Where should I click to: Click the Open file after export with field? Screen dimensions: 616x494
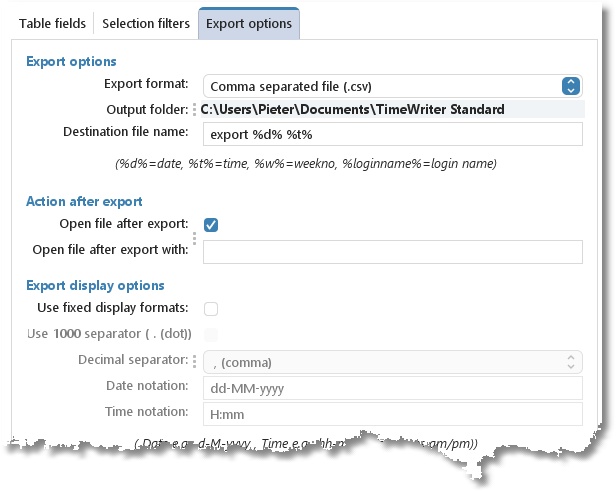(x=392, y=252)
